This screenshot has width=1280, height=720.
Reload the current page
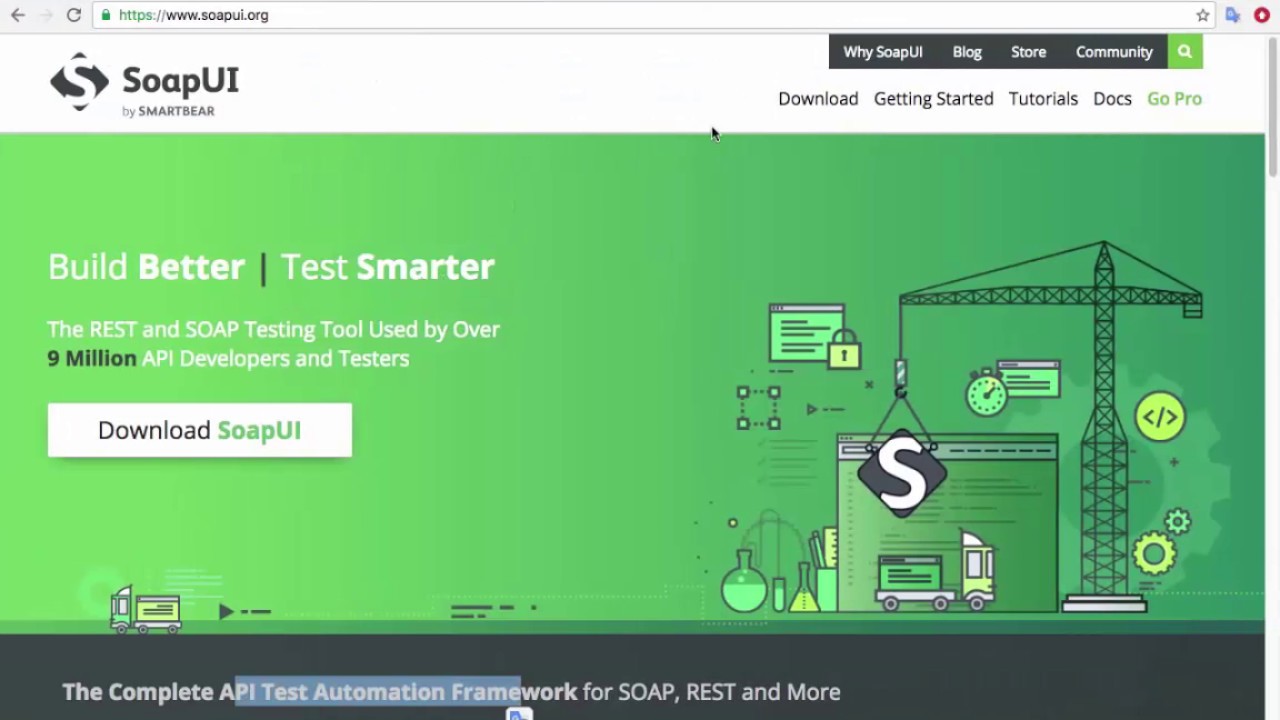(73, 15)
